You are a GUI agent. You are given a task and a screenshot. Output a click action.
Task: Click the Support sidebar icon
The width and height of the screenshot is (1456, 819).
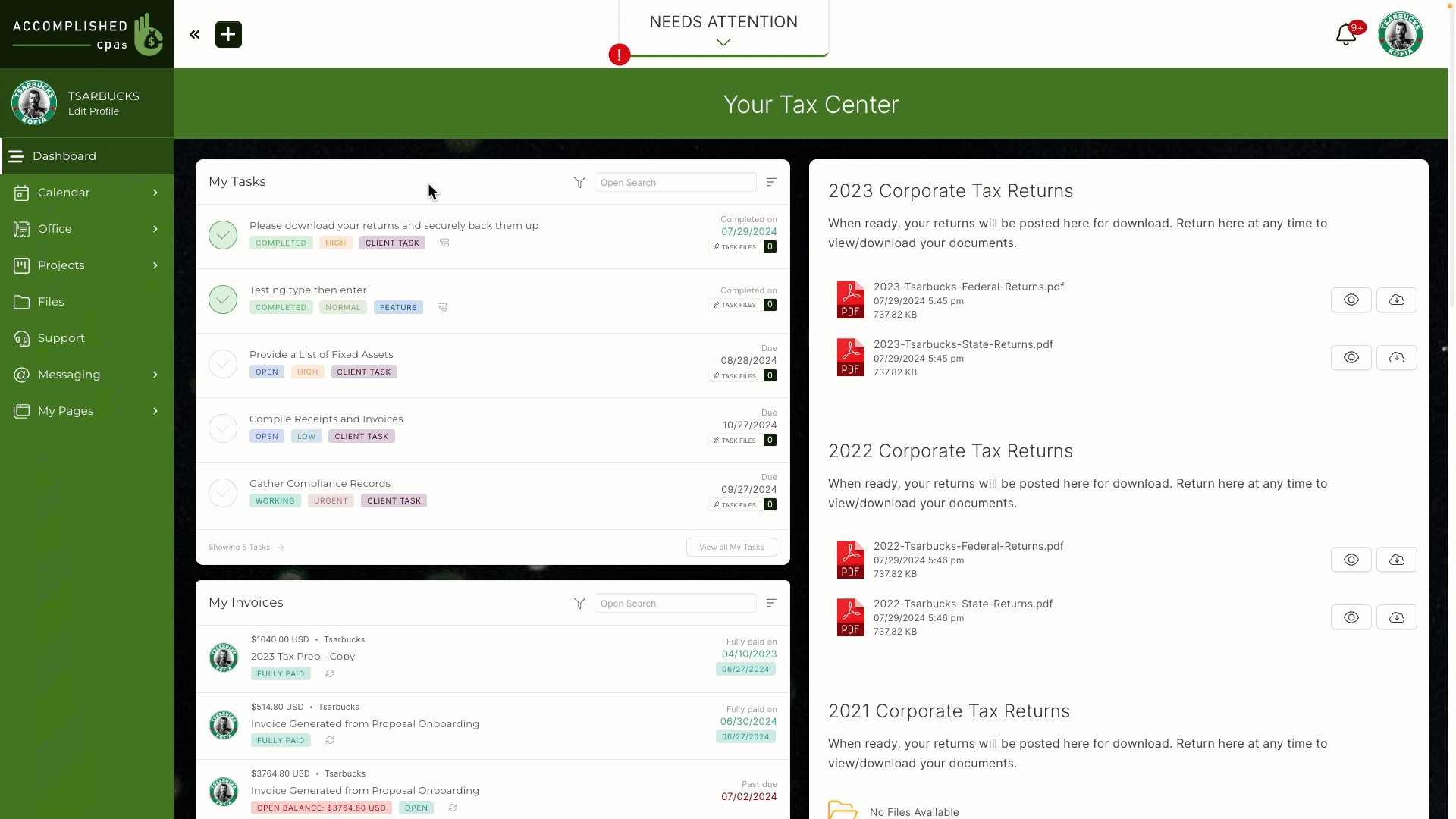(21, 337)
